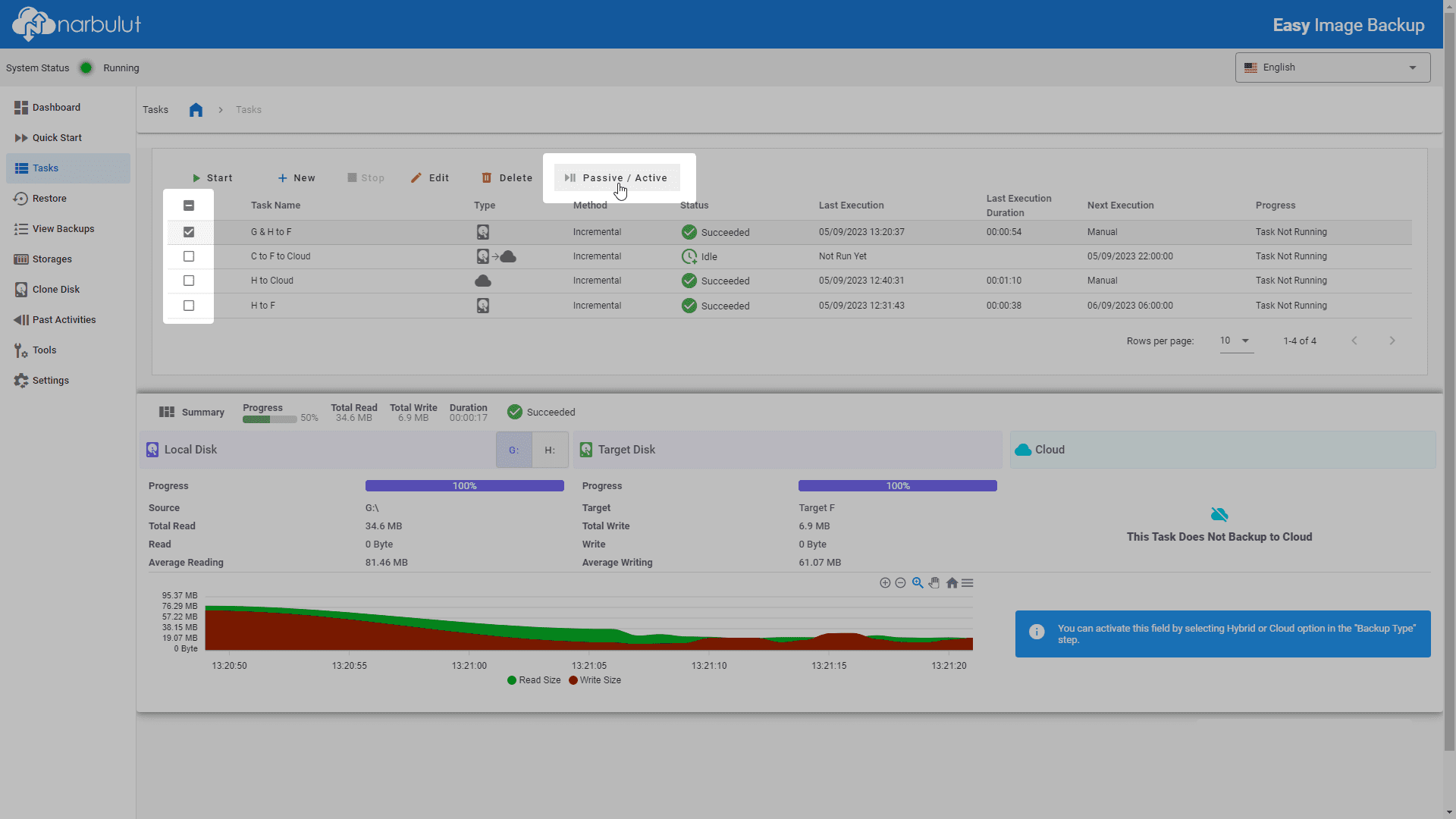Activate the pan hand tool on chart
1456x819 pixels.
934,583
